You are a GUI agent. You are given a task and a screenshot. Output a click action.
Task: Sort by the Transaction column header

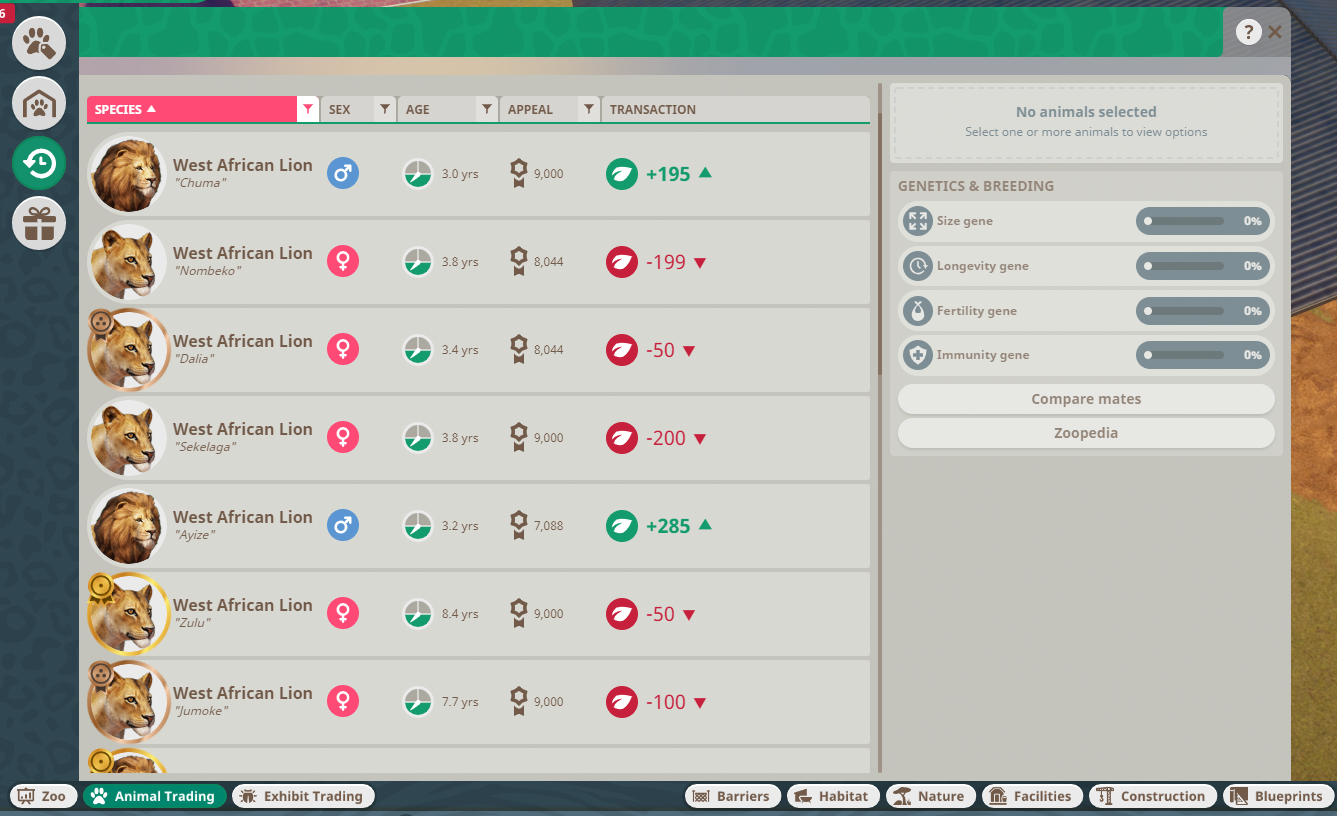pos(735,109)
